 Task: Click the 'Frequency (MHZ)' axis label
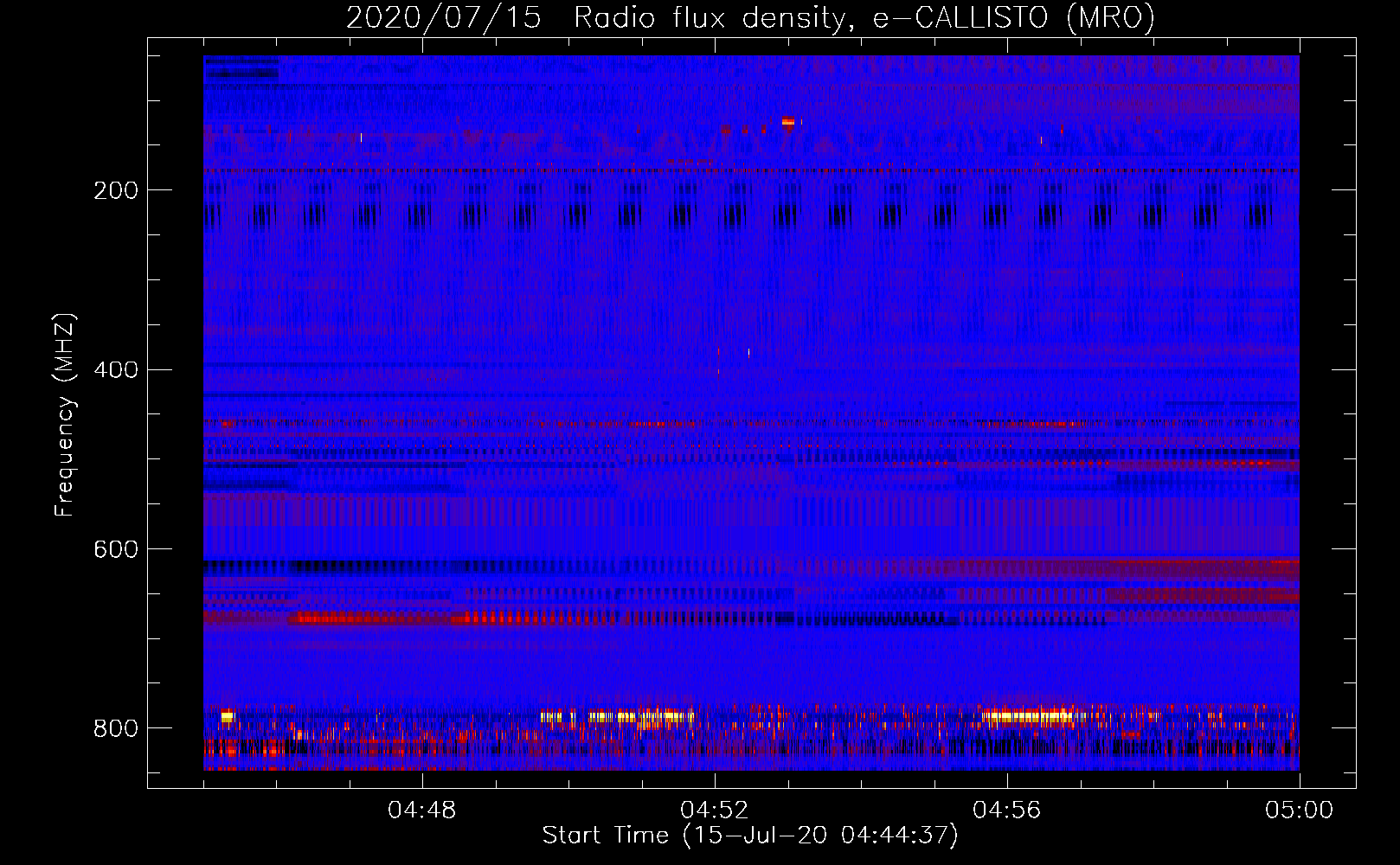pyautogui.click(x=65, y=414)
